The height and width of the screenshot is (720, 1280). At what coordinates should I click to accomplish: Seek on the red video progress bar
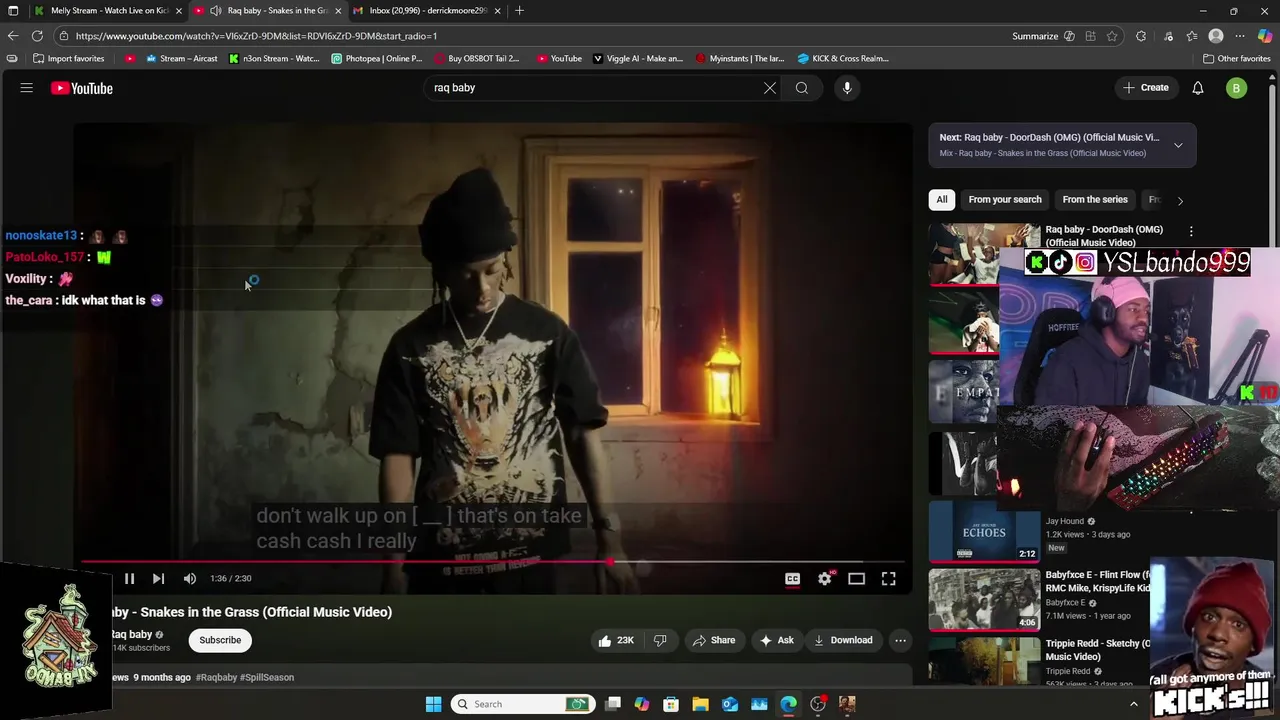tap(493, 562)
